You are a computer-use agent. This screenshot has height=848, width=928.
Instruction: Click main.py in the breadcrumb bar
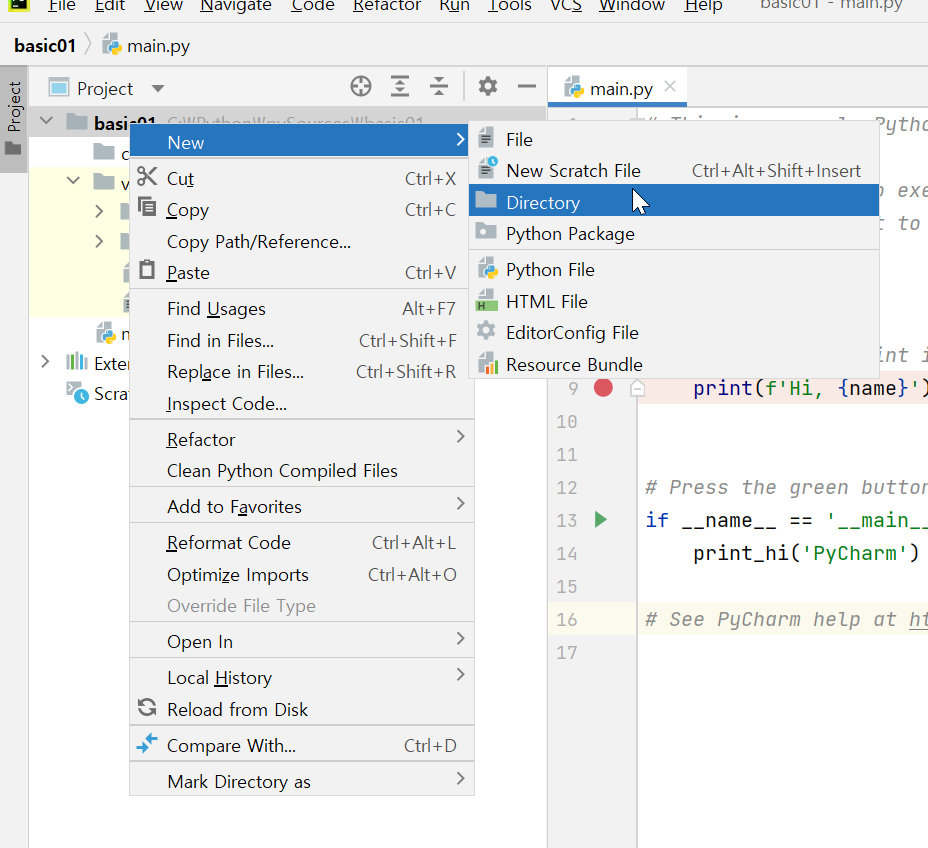point(146,46)
